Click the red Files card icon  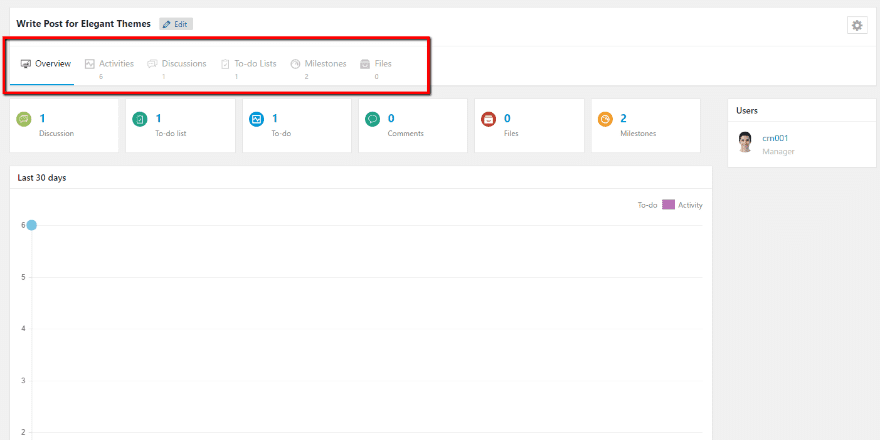(489, 119)
